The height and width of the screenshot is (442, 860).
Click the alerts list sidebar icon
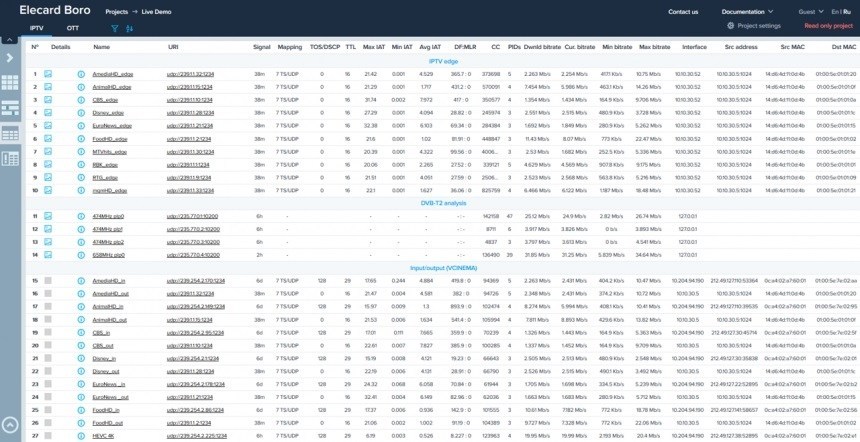click(x=10, y=158)
